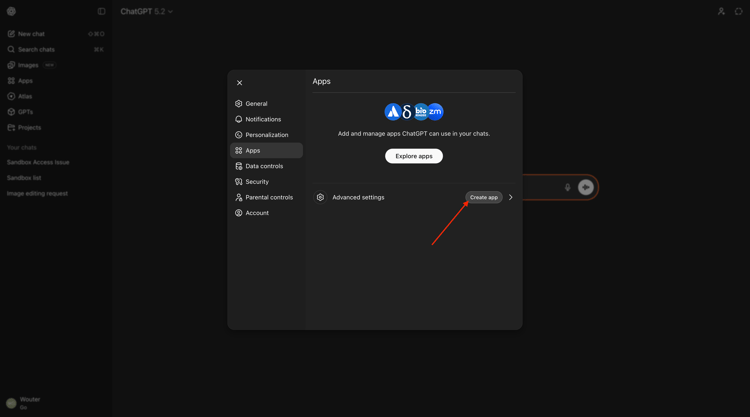This screenshot has width=750, height=417.
Task: Select Security settings tab
Action: click(266, 182)
